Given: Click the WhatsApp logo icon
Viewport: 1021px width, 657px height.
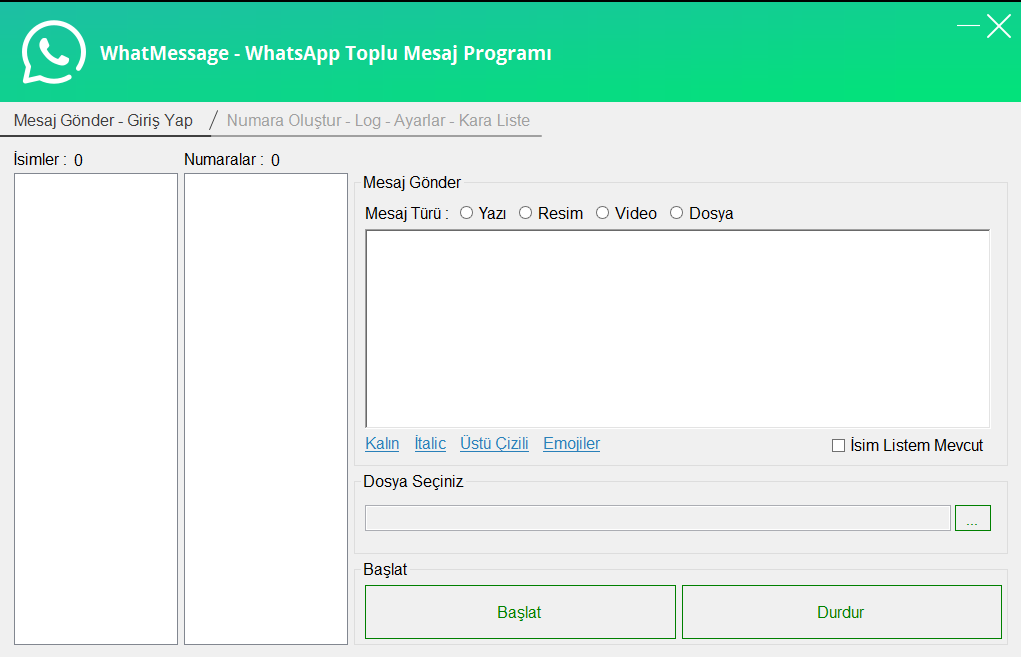Looking at the screenshot, I should (54, 53).
